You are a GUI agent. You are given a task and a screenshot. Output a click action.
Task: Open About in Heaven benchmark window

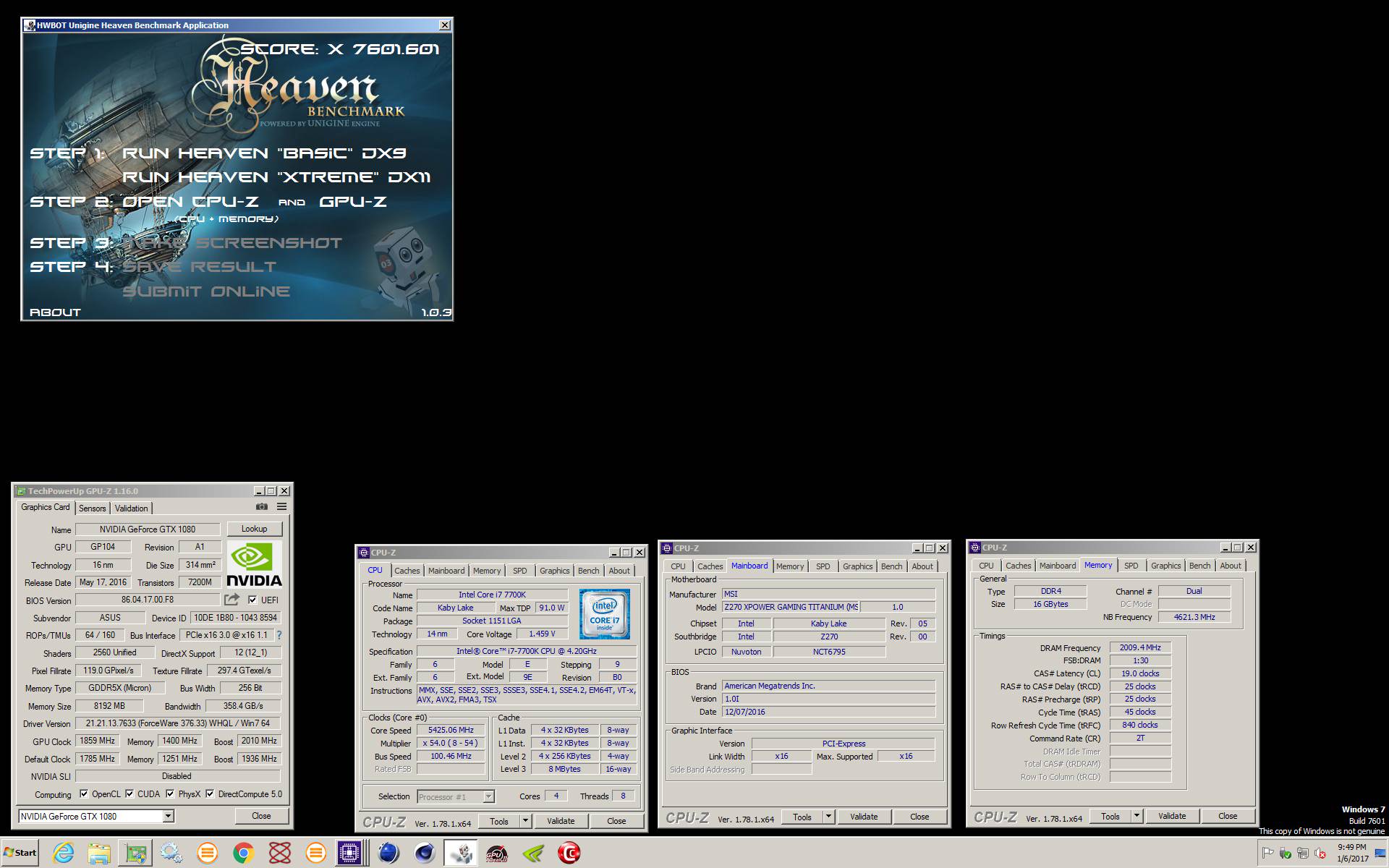(x=55, y=312)
